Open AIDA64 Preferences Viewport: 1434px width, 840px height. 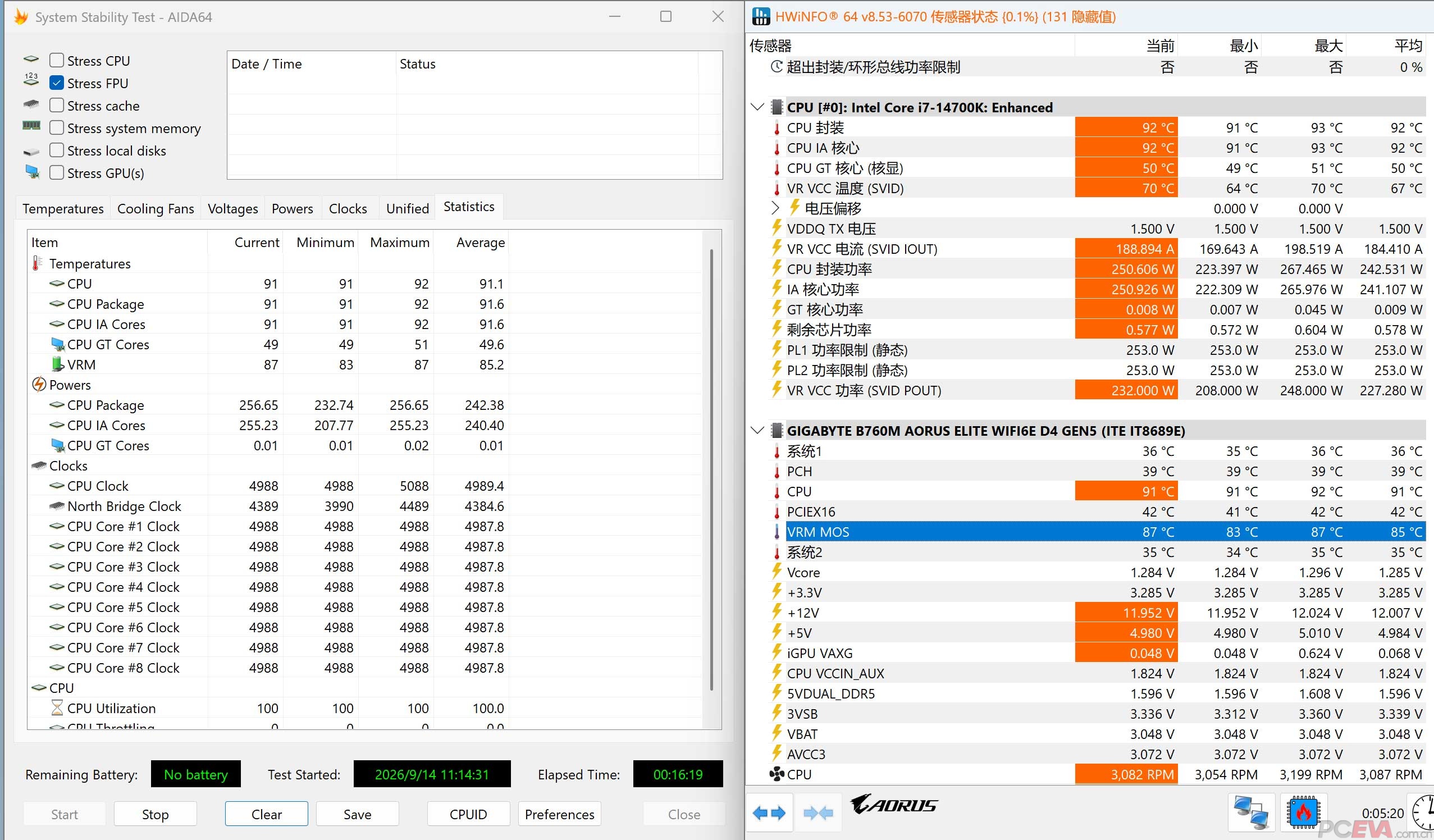coord(559,814)
